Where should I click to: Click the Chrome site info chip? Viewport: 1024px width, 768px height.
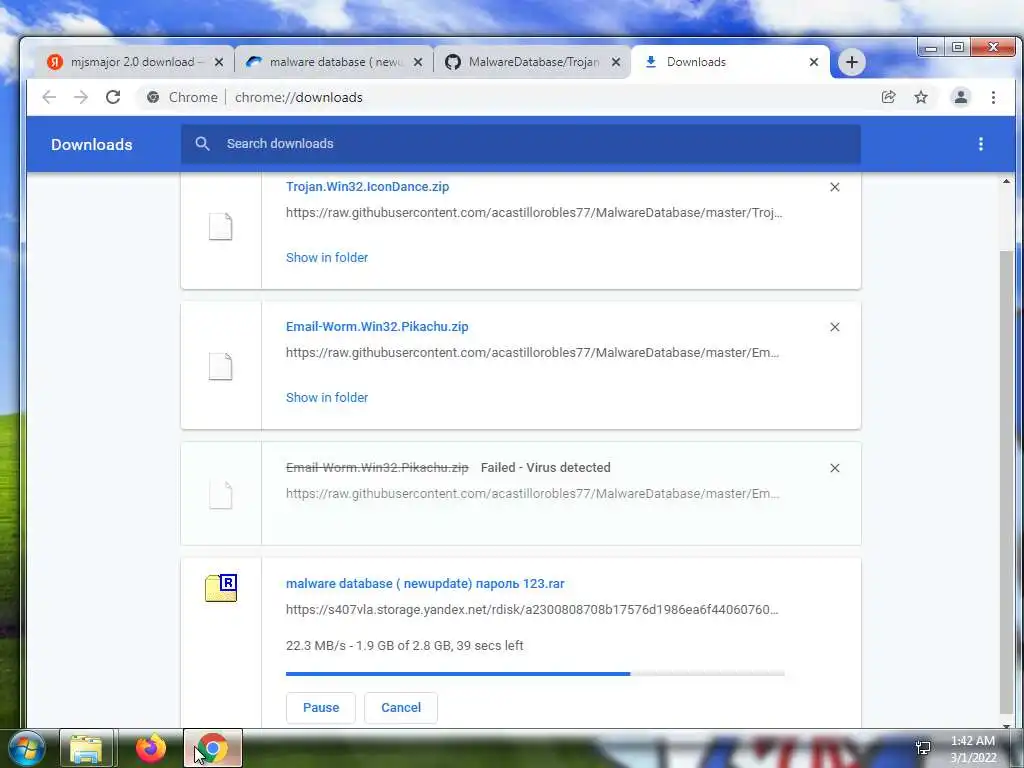[x=182, y=97]
